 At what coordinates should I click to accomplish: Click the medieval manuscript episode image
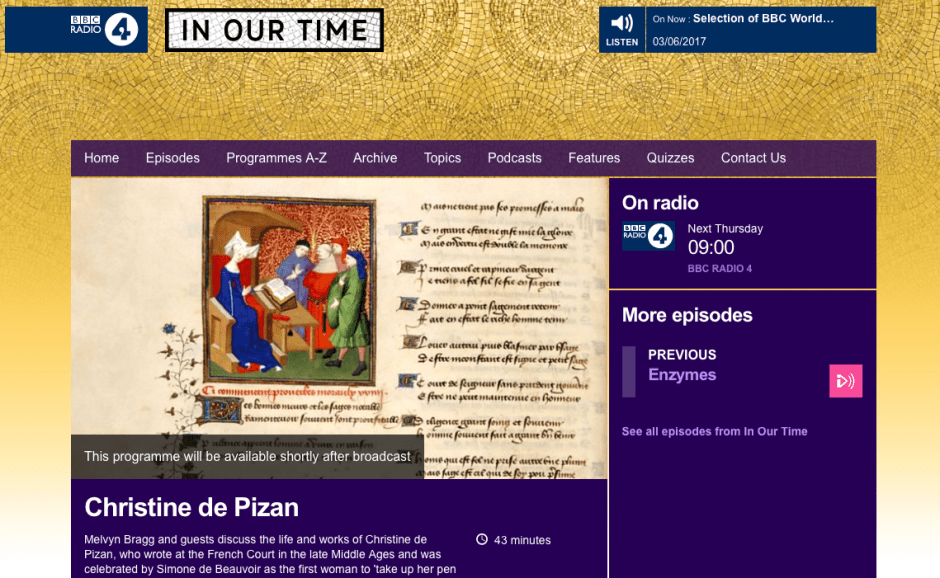[339, 310]
